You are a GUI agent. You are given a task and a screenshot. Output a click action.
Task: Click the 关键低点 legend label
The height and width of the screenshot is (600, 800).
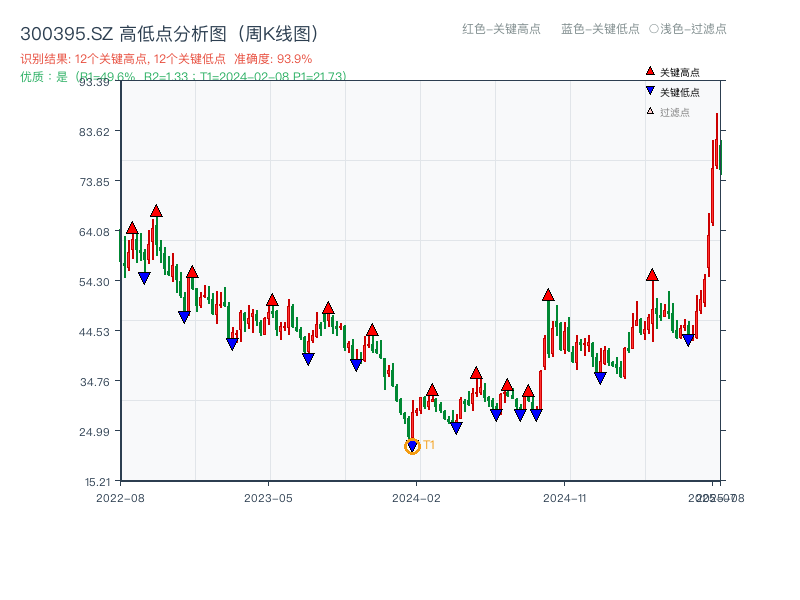pos(680,92)
